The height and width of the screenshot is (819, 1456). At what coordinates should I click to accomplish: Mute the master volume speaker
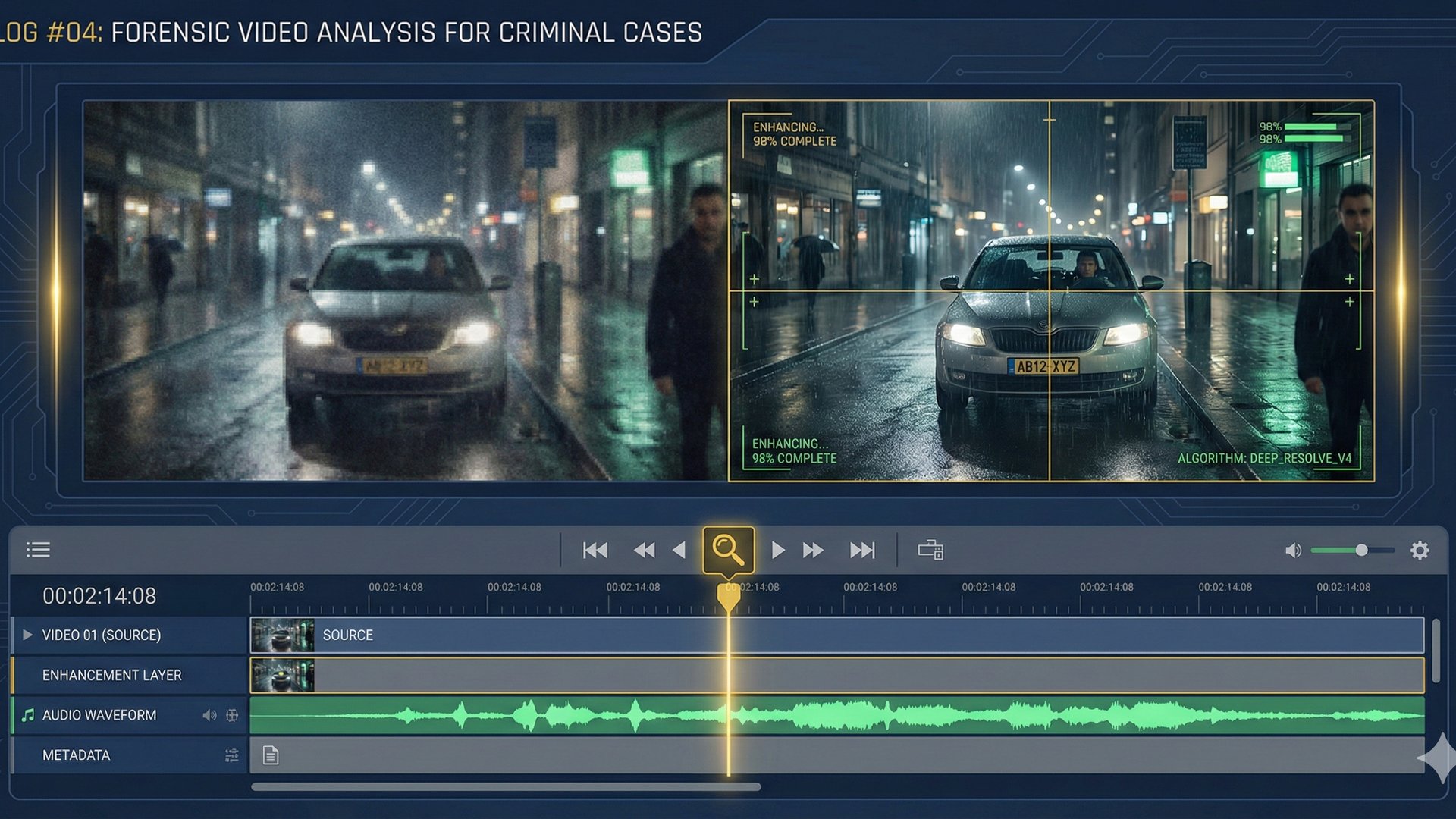point(1294,550)
